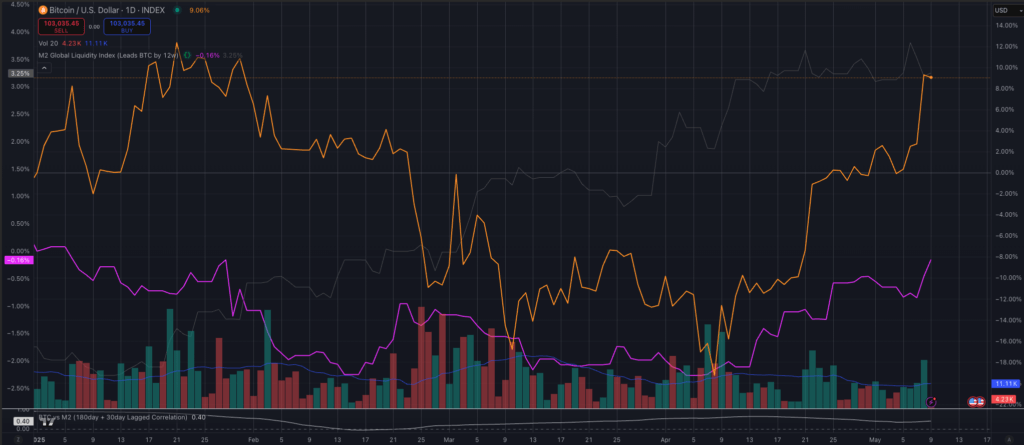Click the magenta -0.16% left axis label

pyautogui.click(x=18, y=260)
